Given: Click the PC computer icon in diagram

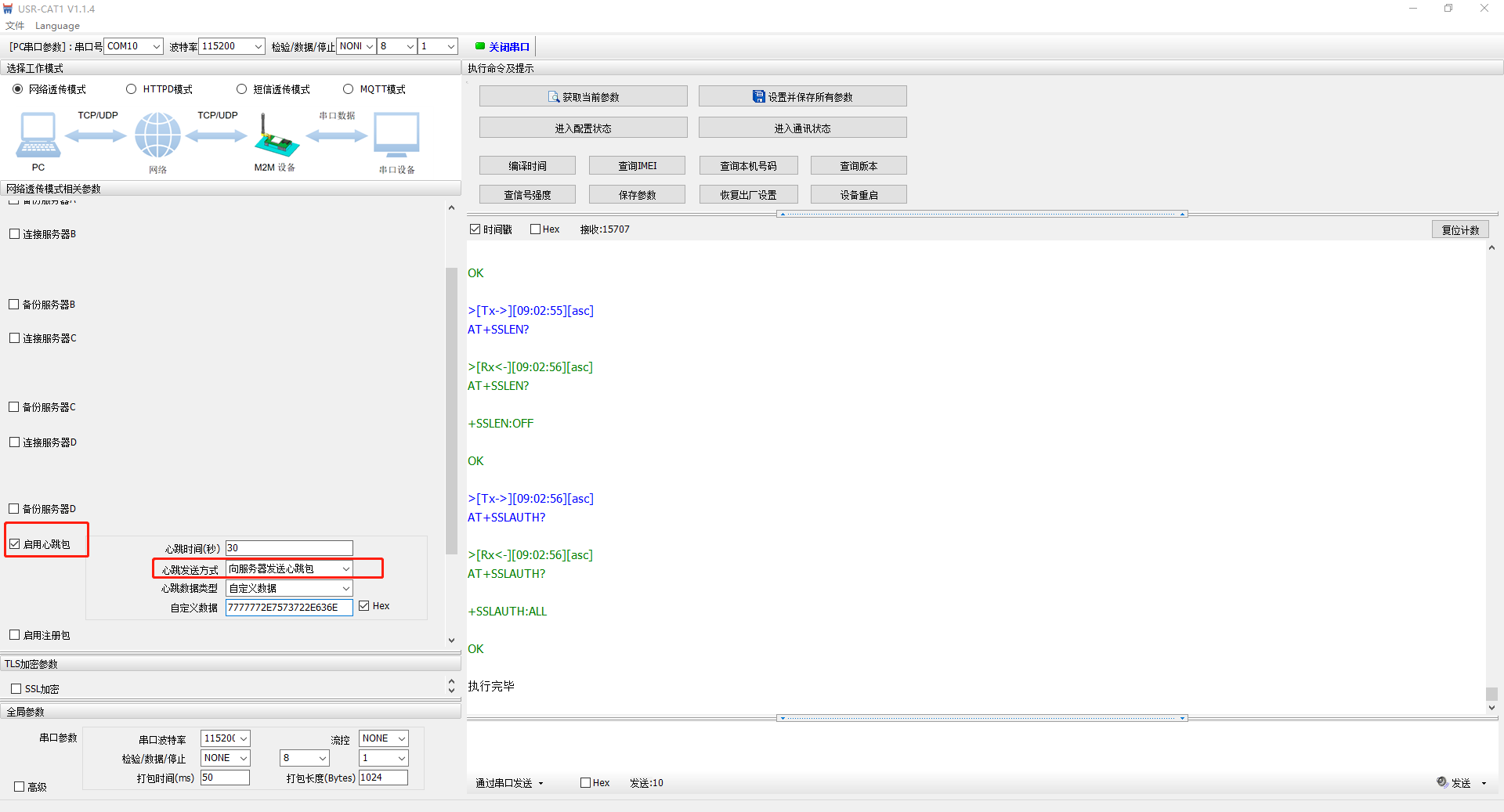Looking at the screenshot, I should (38, 135).
